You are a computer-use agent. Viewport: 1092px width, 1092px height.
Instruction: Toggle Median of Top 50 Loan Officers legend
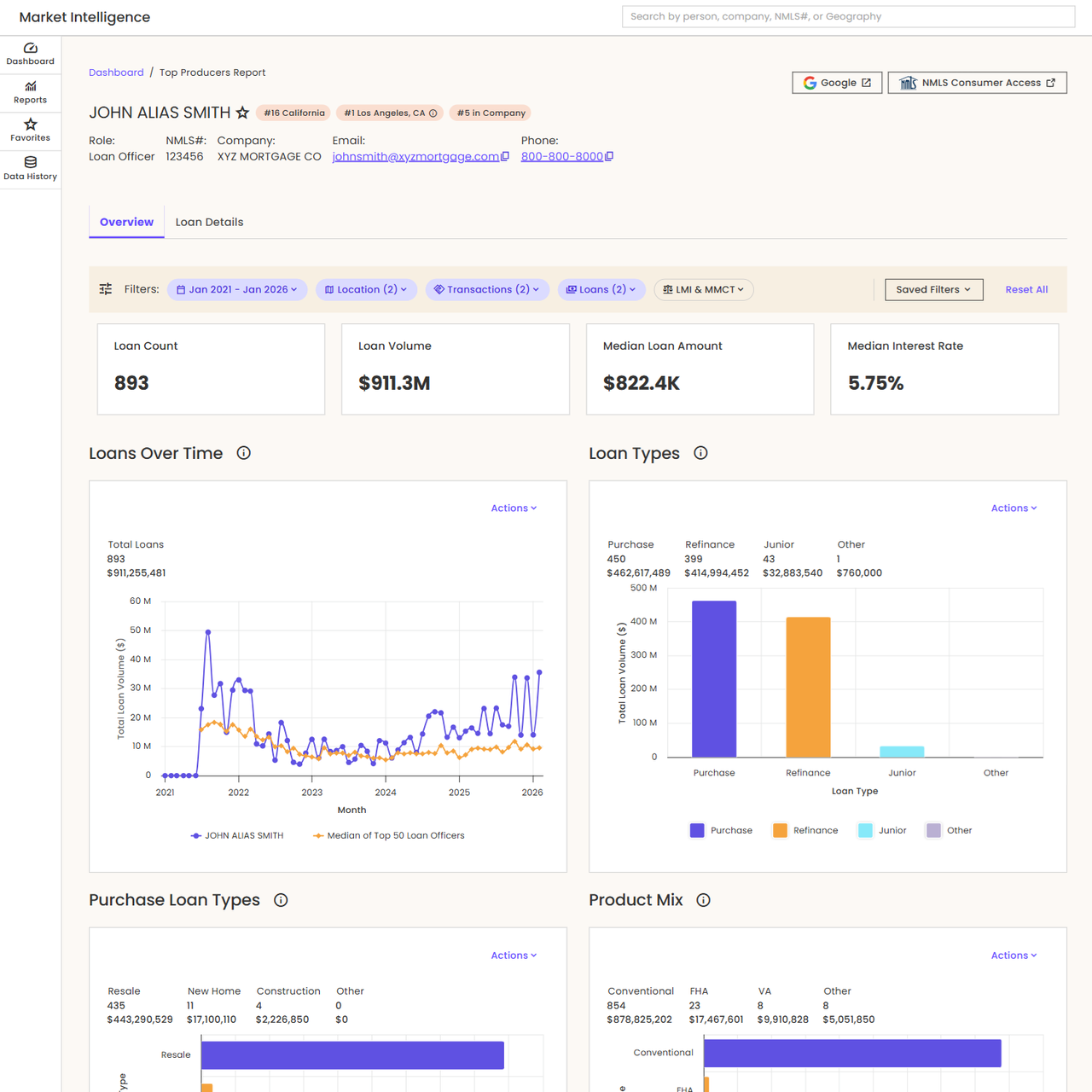coord(389,836)
